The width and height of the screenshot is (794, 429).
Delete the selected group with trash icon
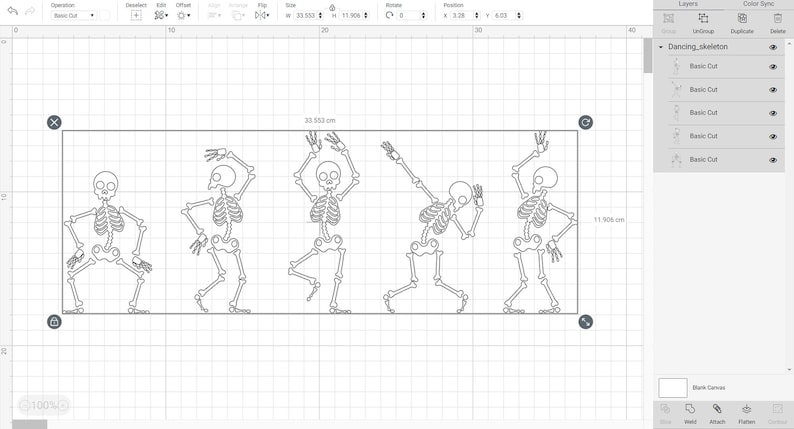pos(778,18)
